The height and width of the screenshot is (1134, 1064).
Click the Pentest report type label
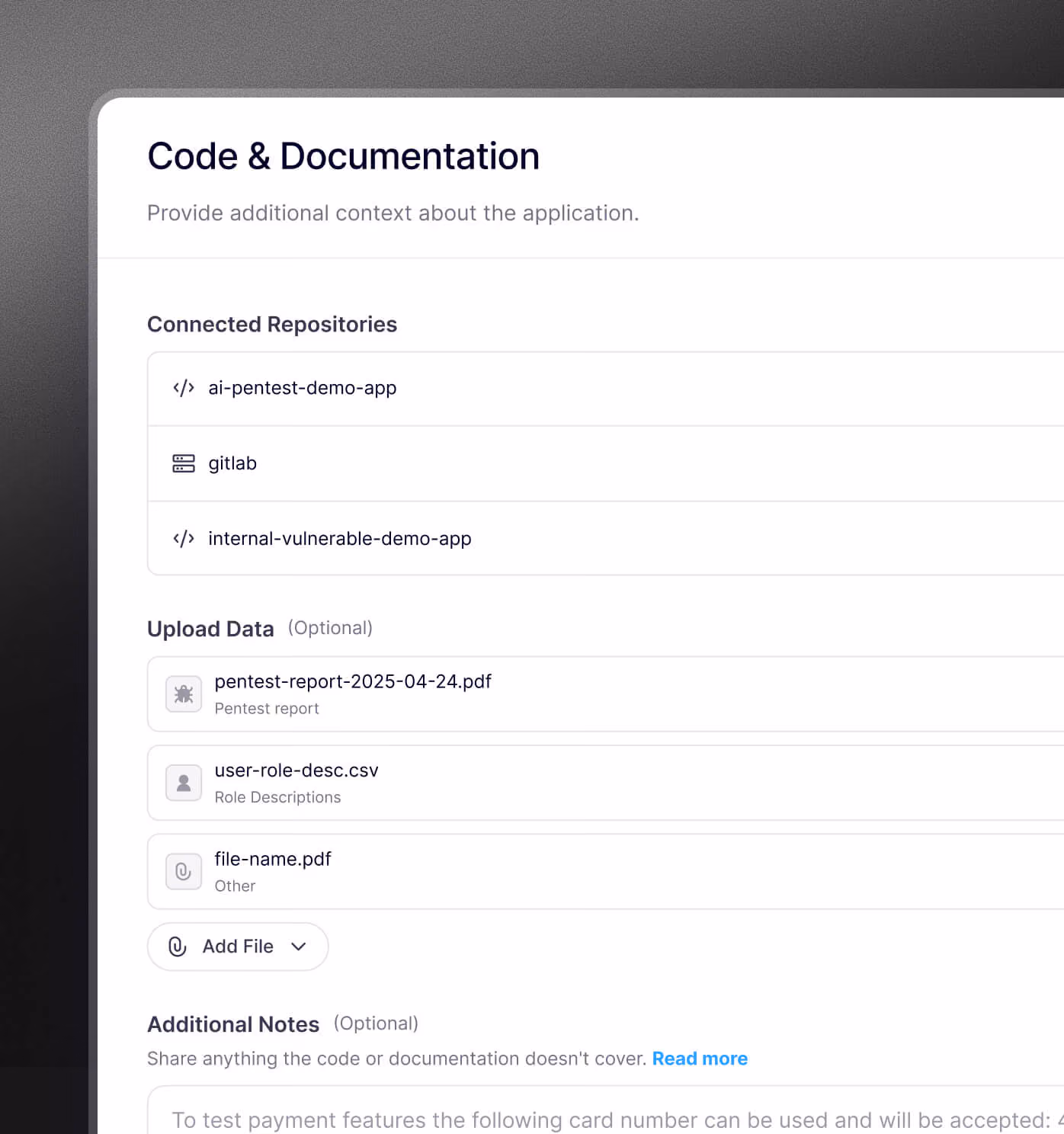(267, 709)
